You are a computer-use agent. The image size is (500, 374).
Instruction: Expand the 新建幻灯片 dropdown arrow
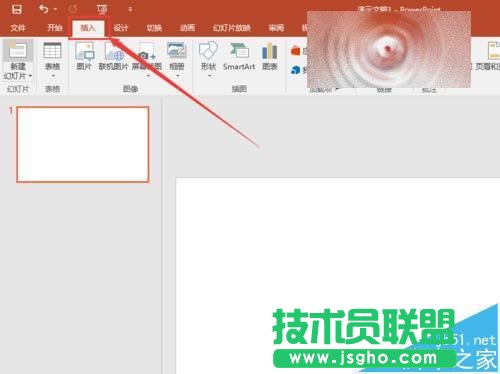point(30,76)
